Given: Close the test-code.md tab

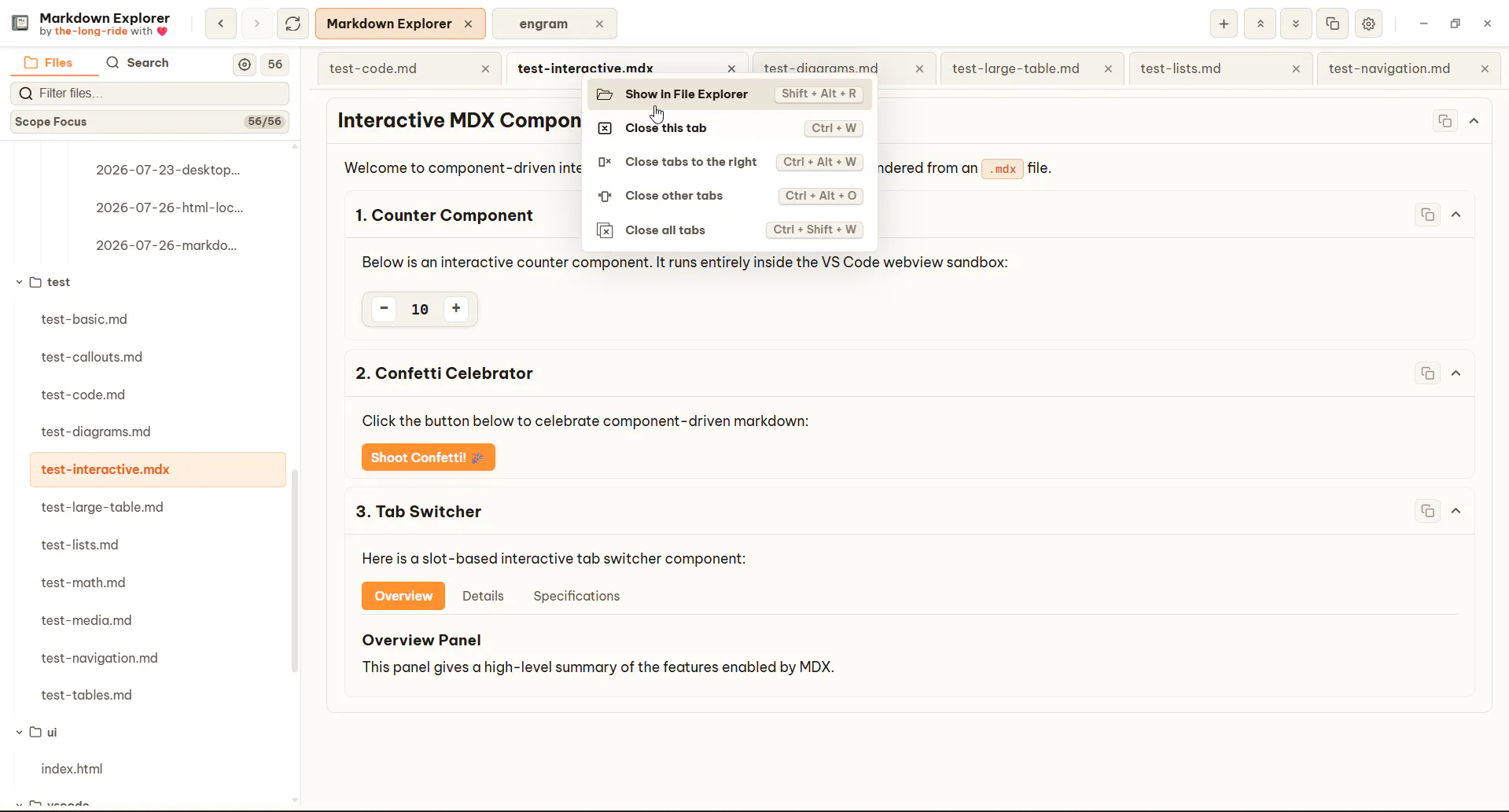Looking at the screenshot, I should (485, 69).
